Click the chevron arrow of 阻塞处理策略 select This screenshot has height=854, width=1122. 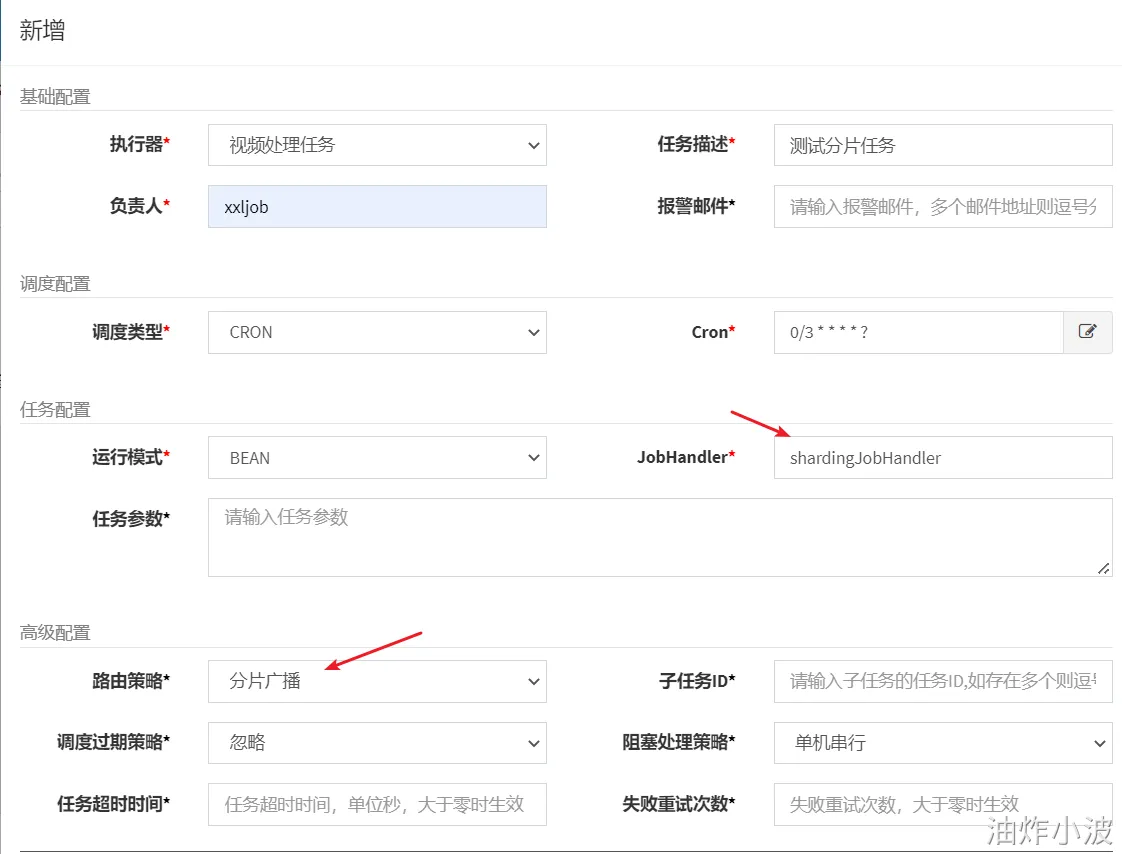pos(1100,743)
